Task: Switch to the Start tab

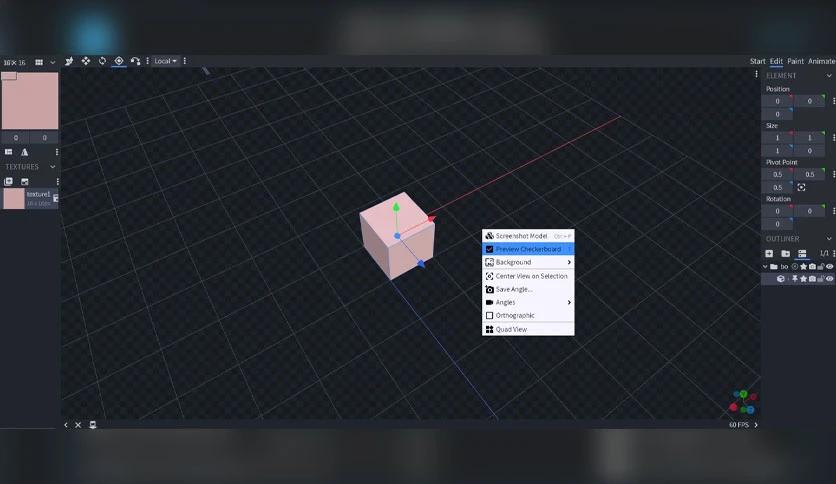Action: click(x=758, y=61)
